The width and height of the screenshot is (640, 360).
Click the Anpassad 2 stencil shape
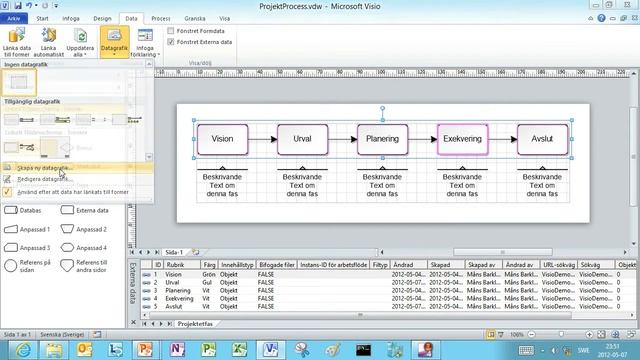pyautogui.click(x=84, y=229)
